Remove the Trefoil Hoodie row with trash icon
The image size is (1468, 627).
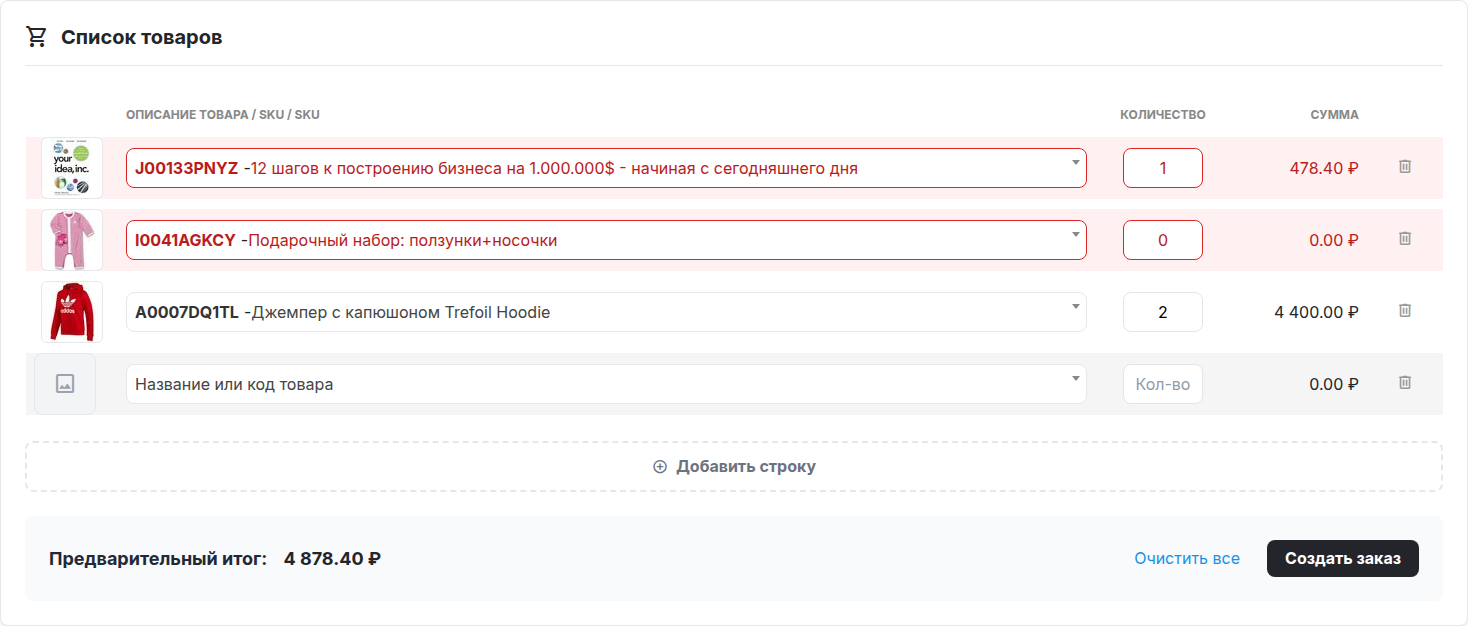coord(1404,311)
